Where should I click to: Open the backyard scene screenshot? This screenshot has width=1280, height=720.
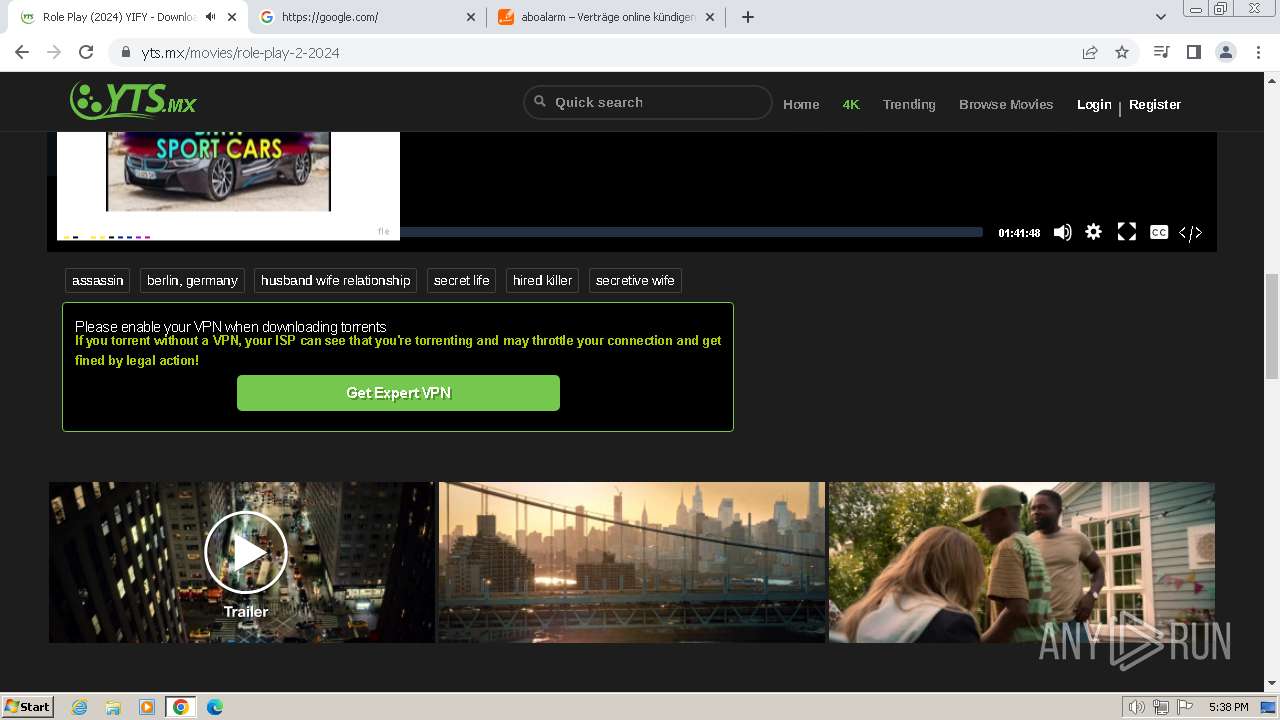tap(1022, 562)
